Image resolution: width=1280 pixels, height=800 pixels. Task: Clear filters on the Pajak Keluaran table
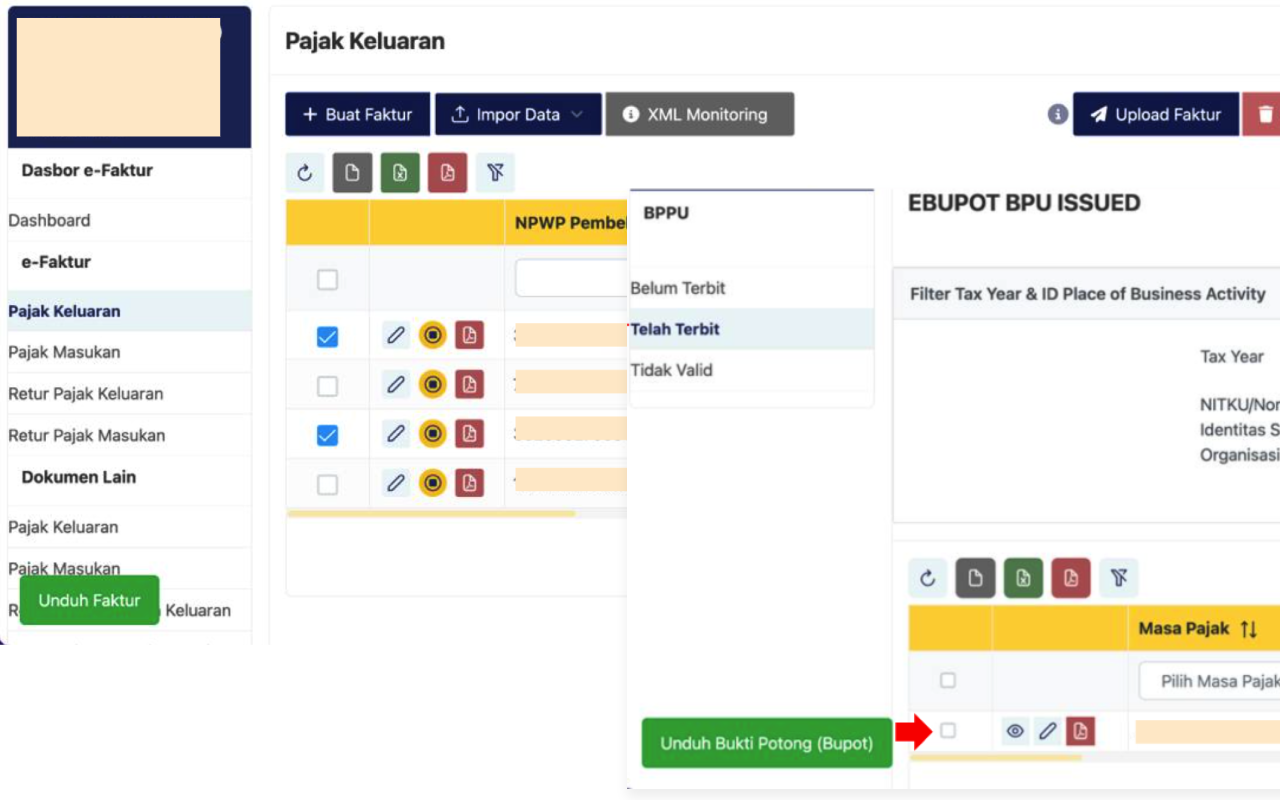coord(495,173)
